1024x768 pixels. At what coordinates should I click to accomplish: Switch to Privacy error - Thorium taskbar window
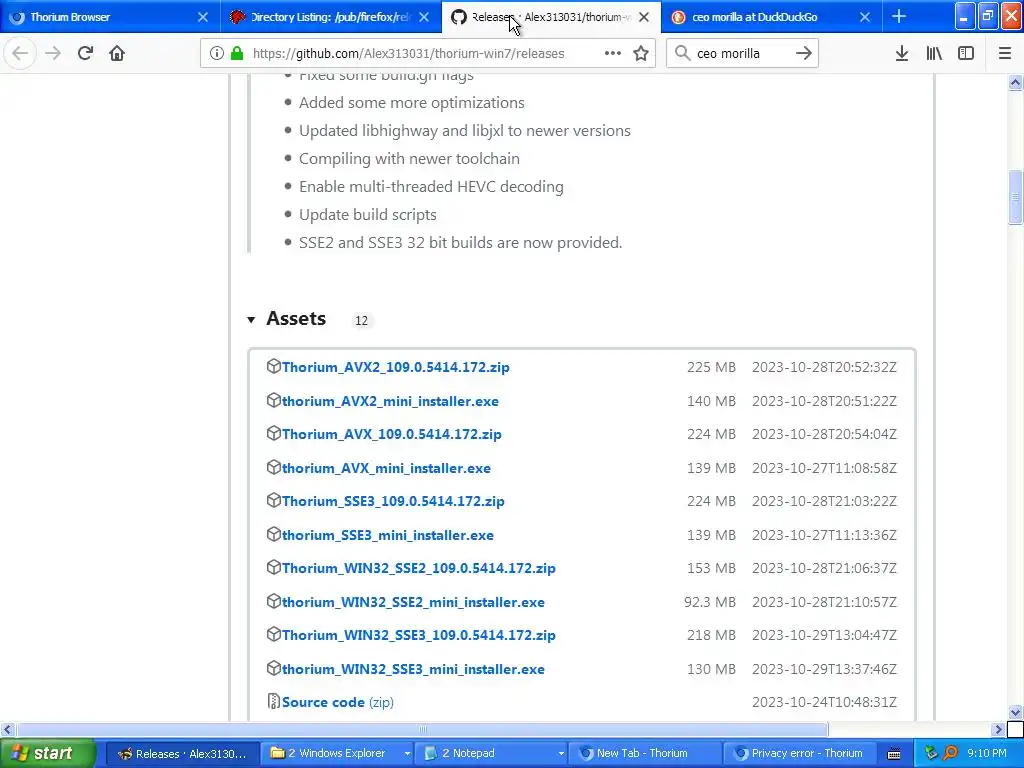(799, 754)
